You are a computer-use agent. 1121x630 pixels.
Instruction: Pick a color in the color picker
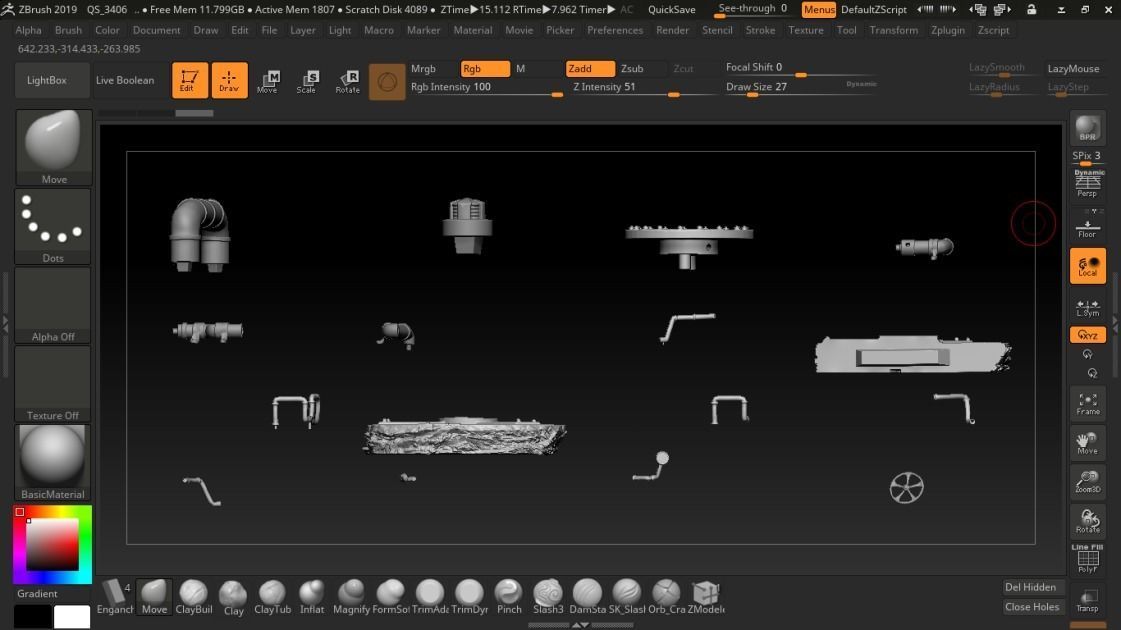click(x=52, y=544)
